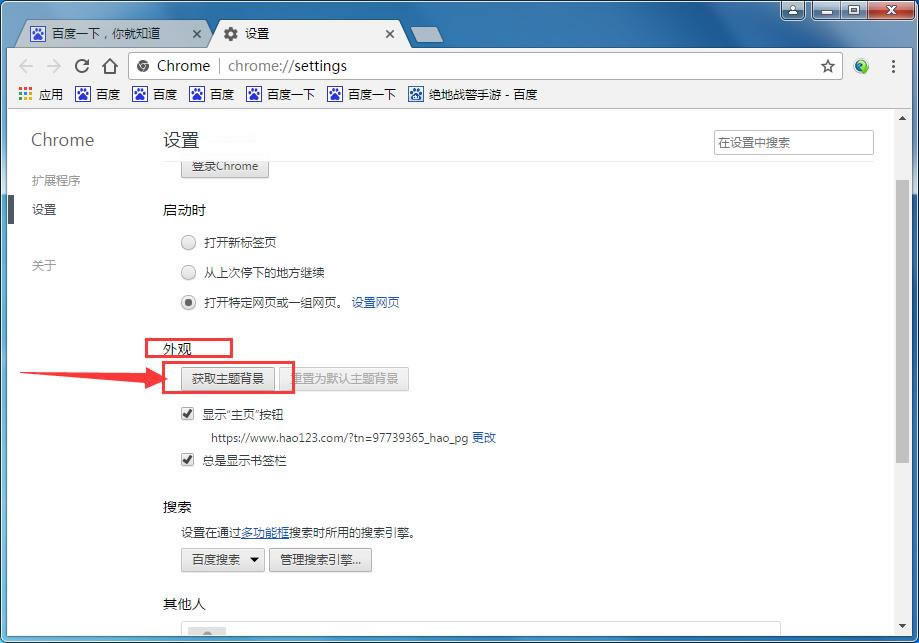Click scrollbar up arrow
Viewport: 919px width, 643px height.
tap(903, 118)
